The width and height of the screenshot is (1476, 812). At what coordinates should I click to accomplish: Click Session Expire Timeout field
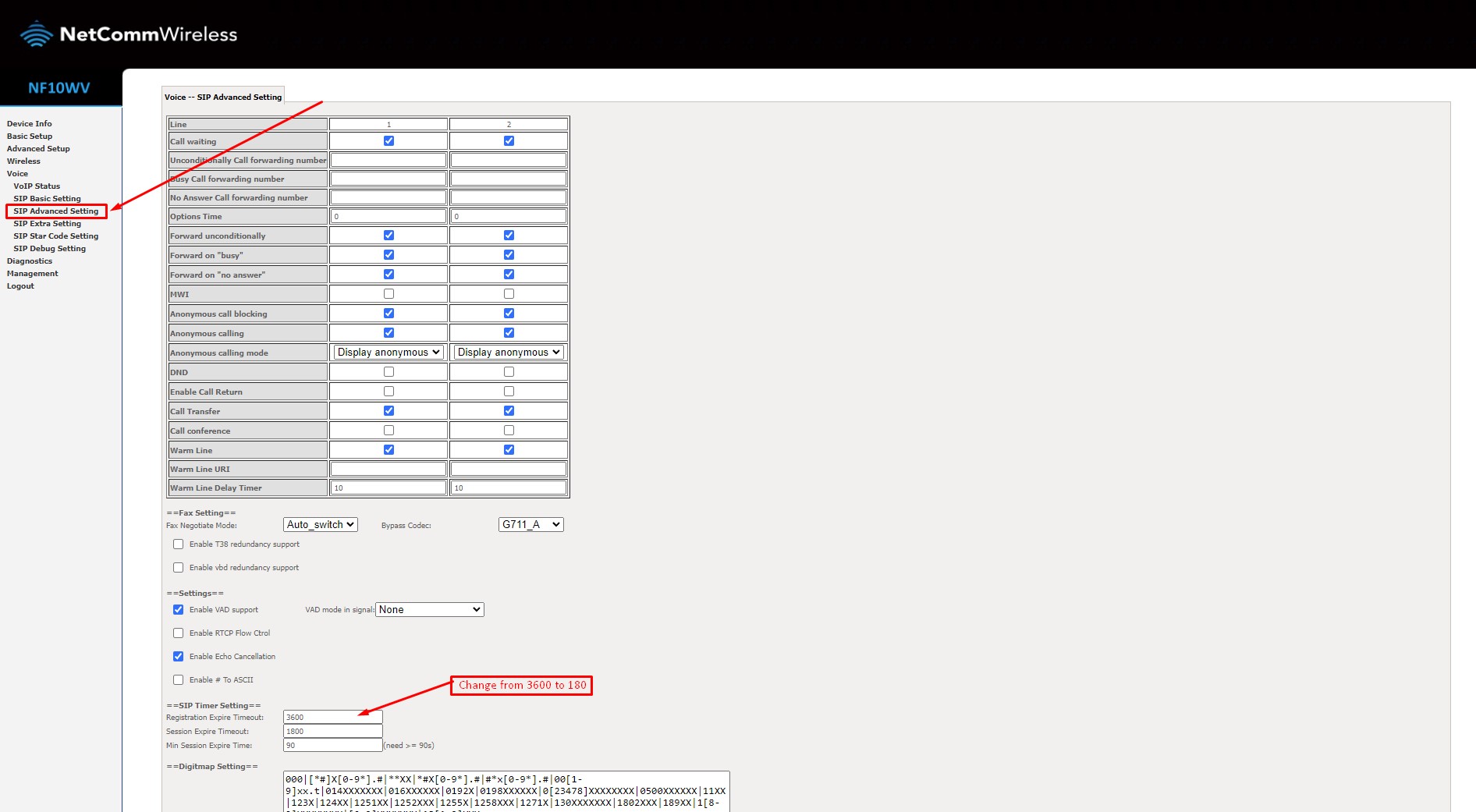tap(333, 732)
